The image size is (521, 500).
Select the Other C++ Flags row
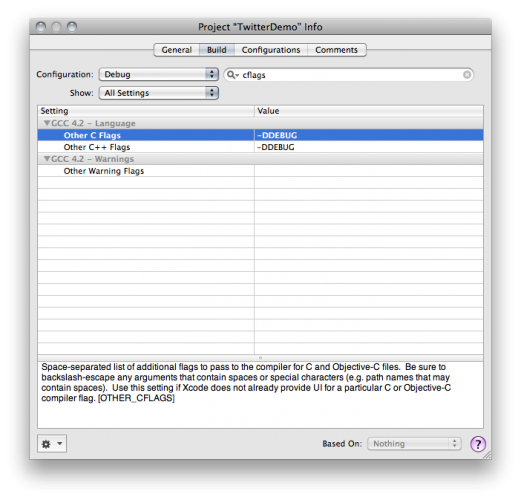260,147
